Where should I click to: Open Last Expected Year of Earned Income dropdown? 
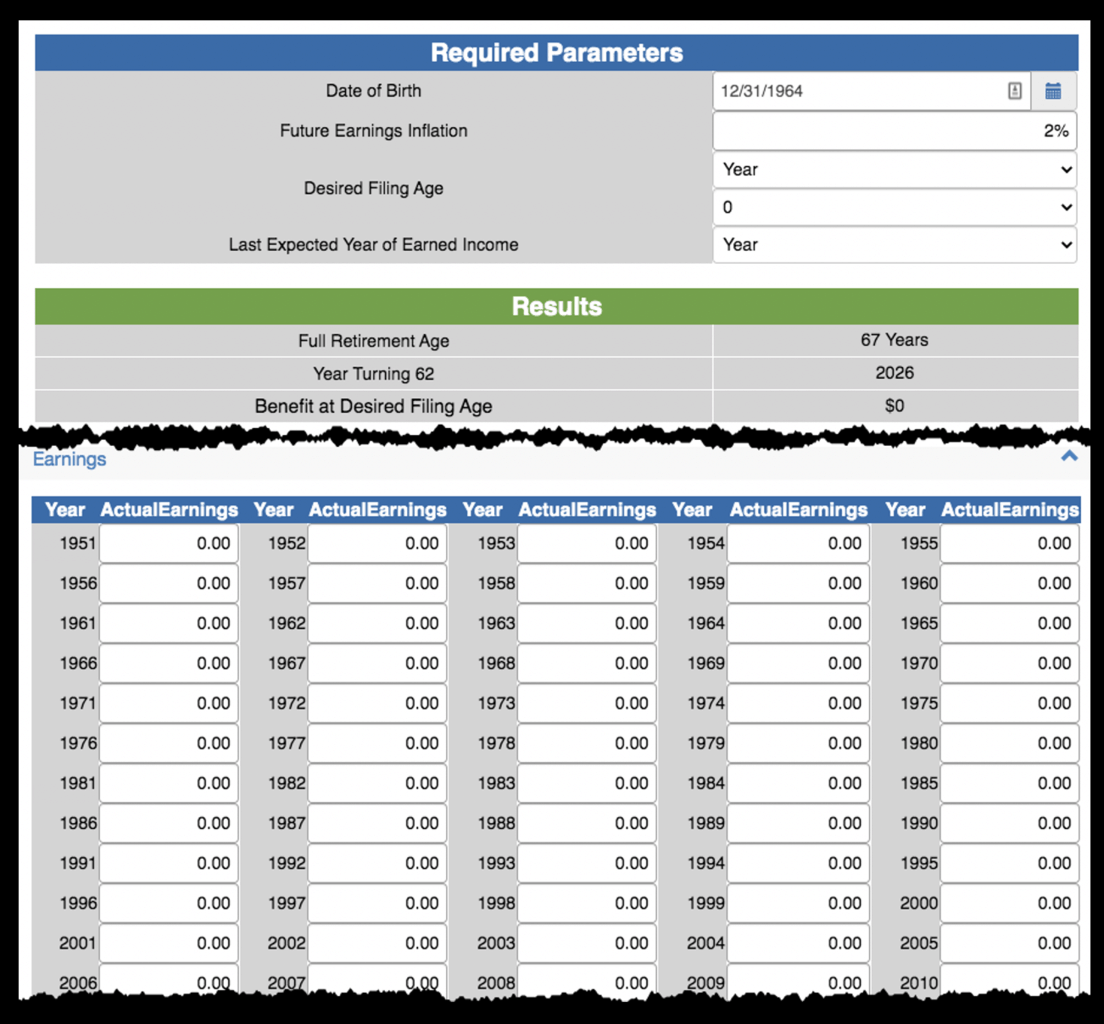click(x=894, y=244)
